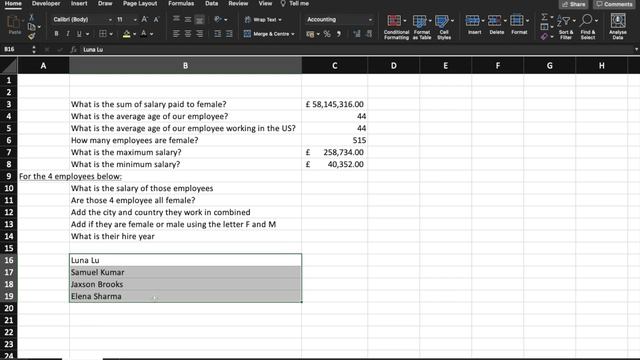Select the Format Painter brush
640x360 pixels.
coord(31,37)
